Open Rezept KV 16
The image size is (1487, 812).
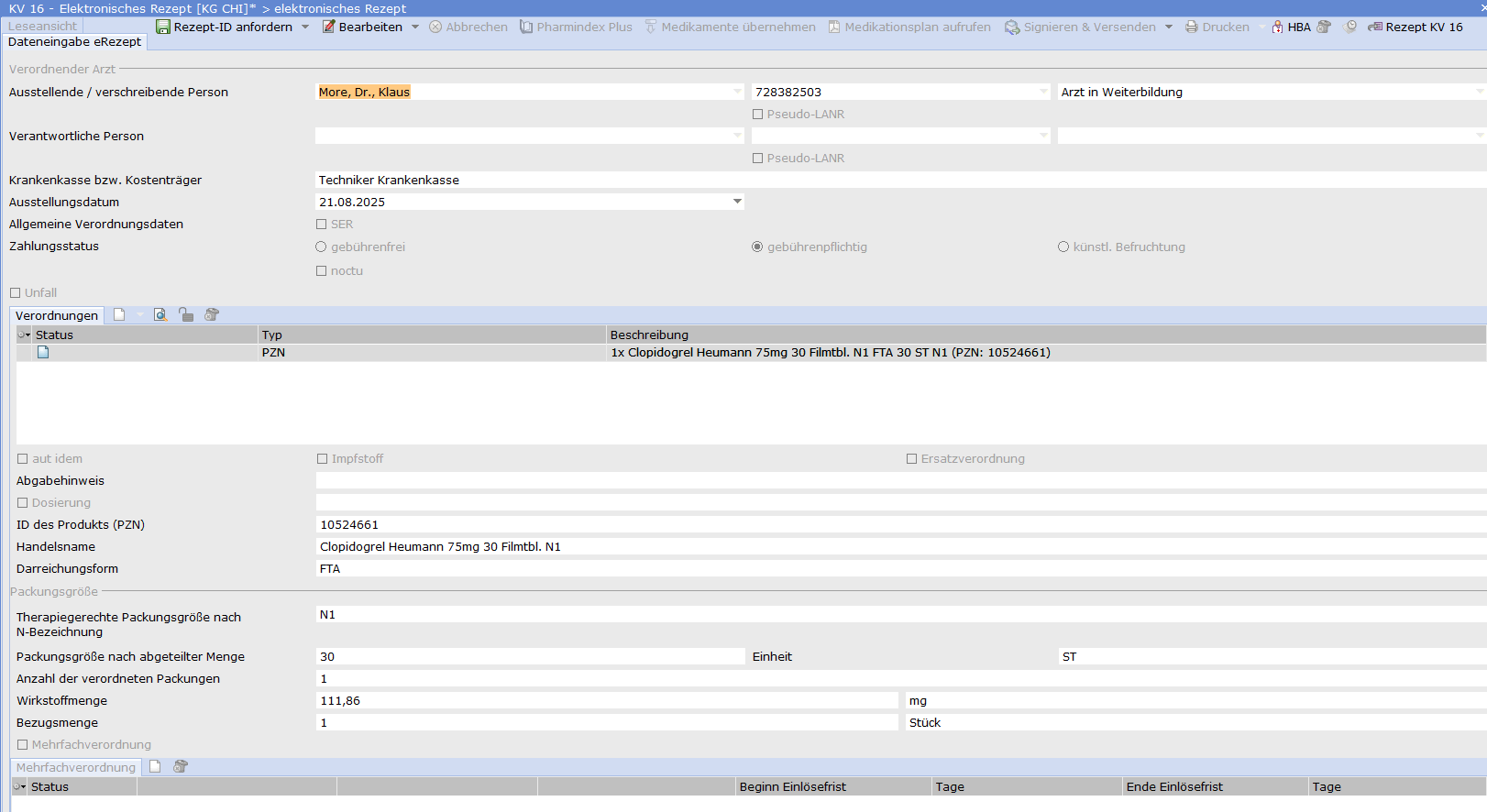[x=1415, y=27]
